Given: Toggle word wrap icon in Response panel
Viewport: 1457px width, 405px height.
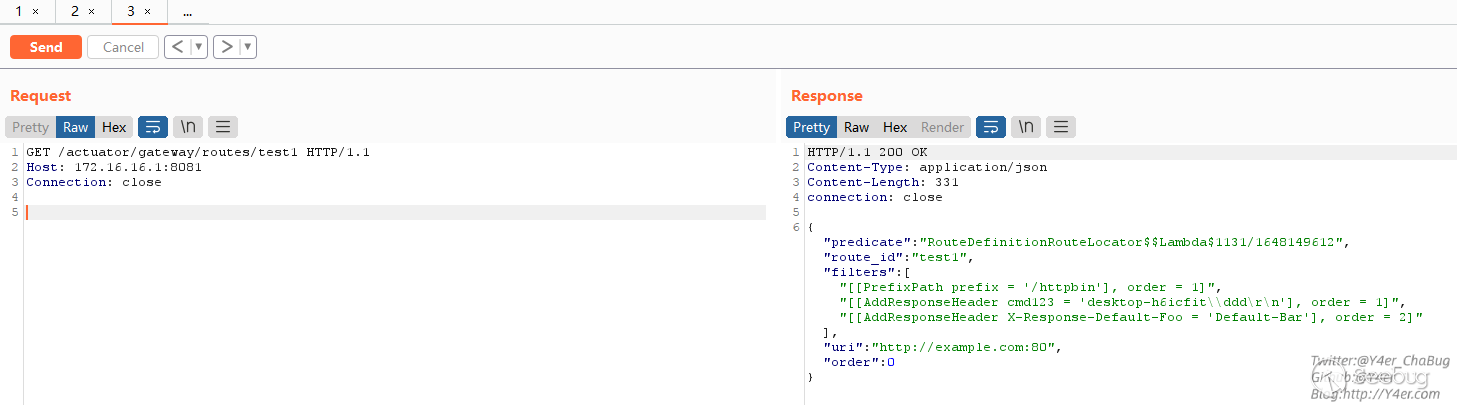Looking at the screenshot, I should (991, 127).
